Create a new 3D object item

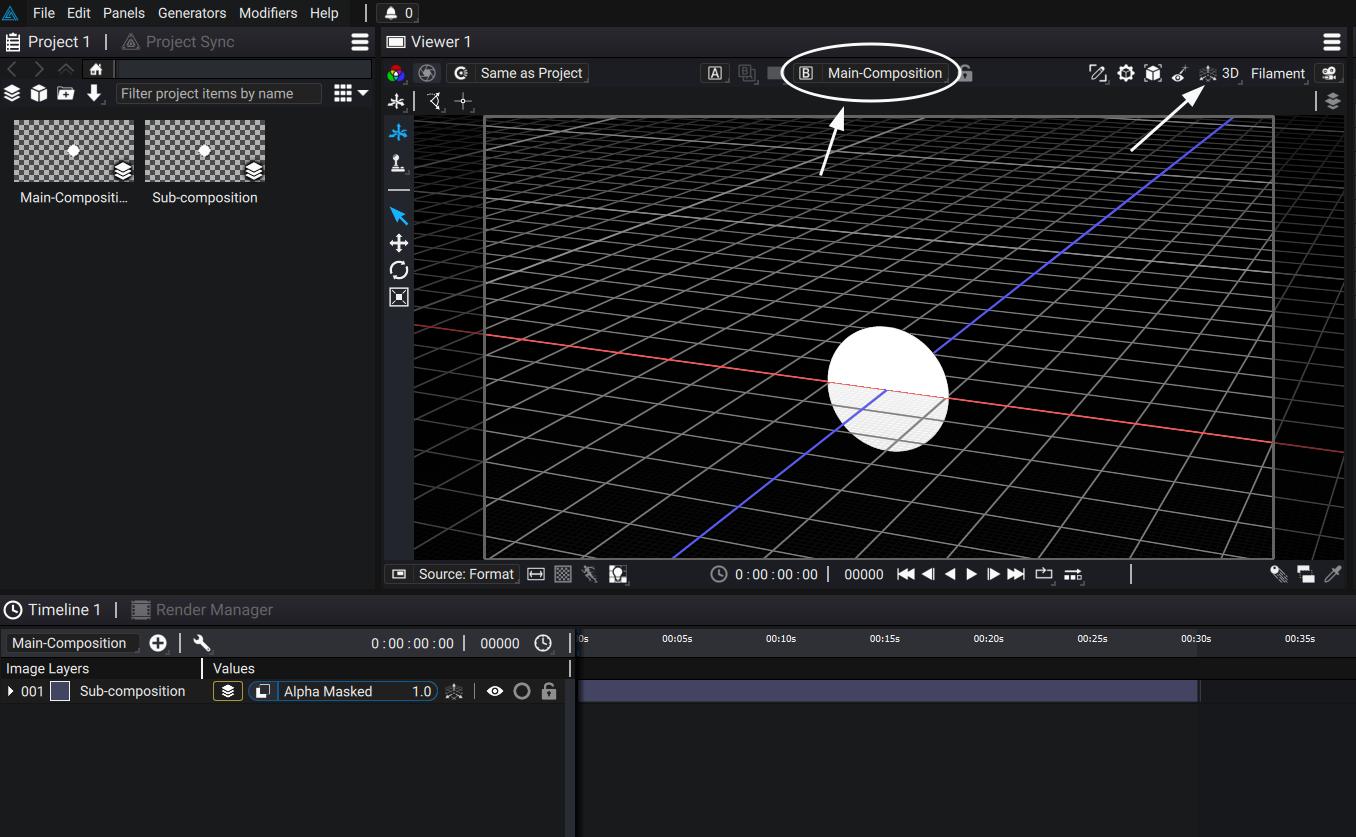(x=39, y=93)
